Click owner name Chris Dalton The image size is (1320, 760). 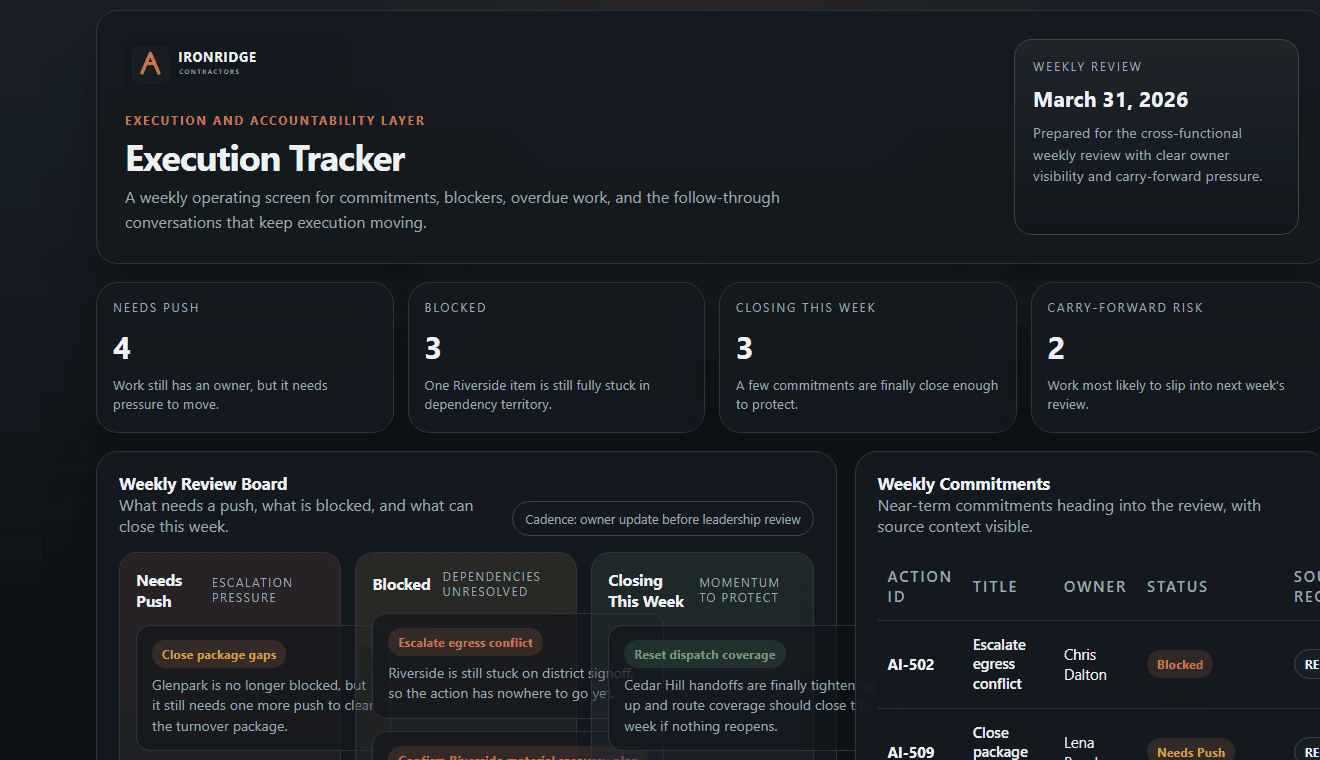[x=1085, y=664]
